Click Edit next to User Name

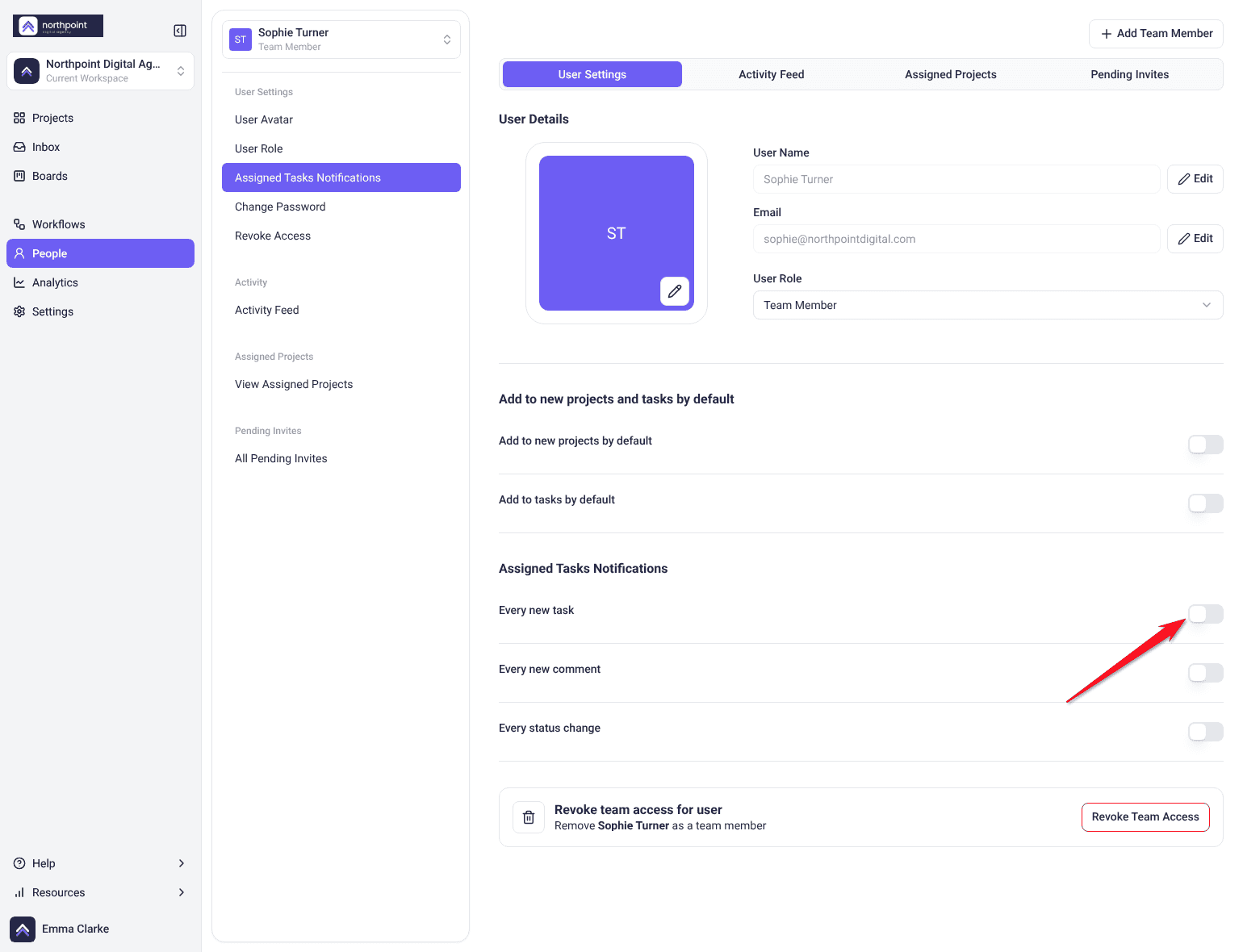click(x=1195, y=179)
